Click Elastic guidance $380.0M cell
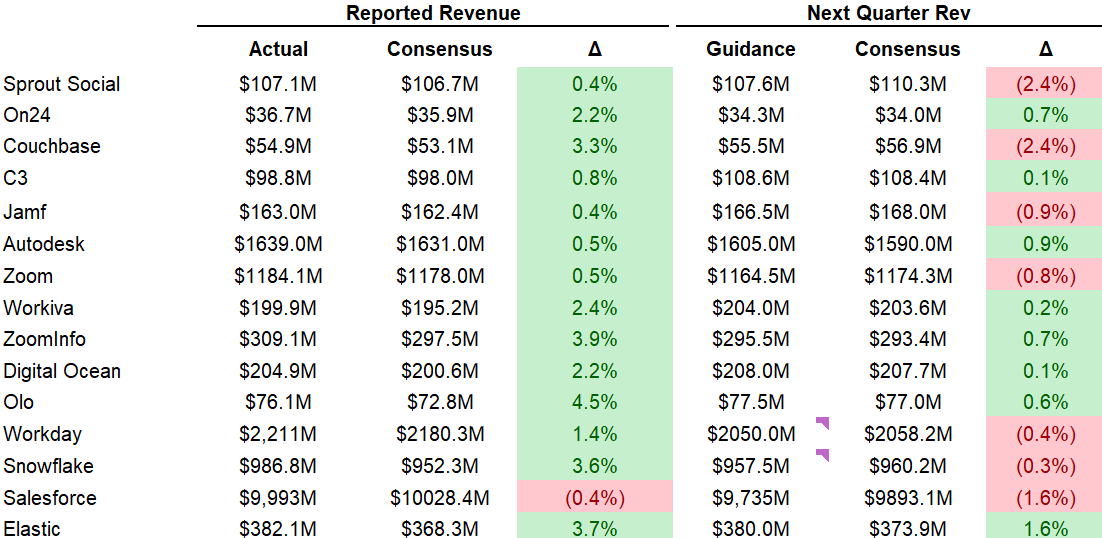 tap(751, 529)
